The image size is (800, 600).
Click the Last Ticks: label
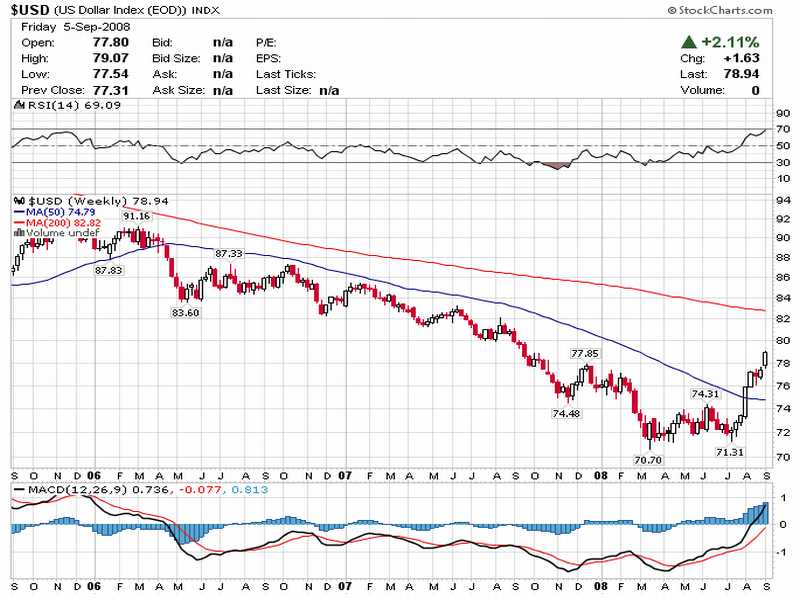pos(286,74)
